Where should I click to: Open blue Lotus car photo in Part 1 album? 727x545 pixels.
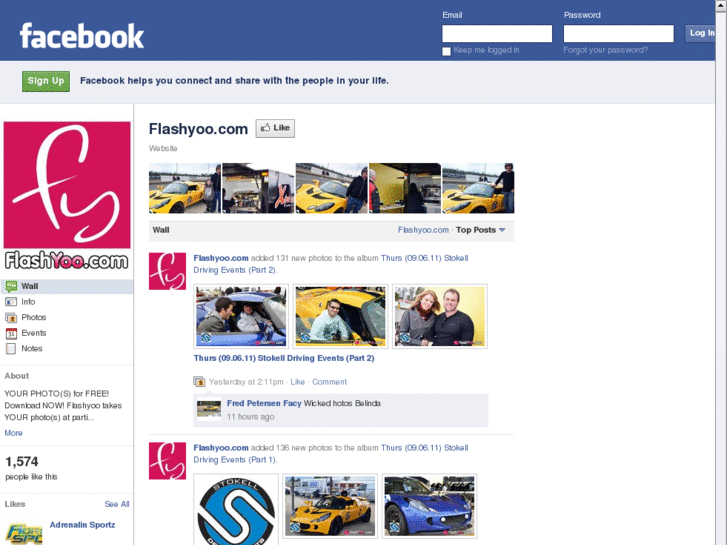tap(429, 506)
